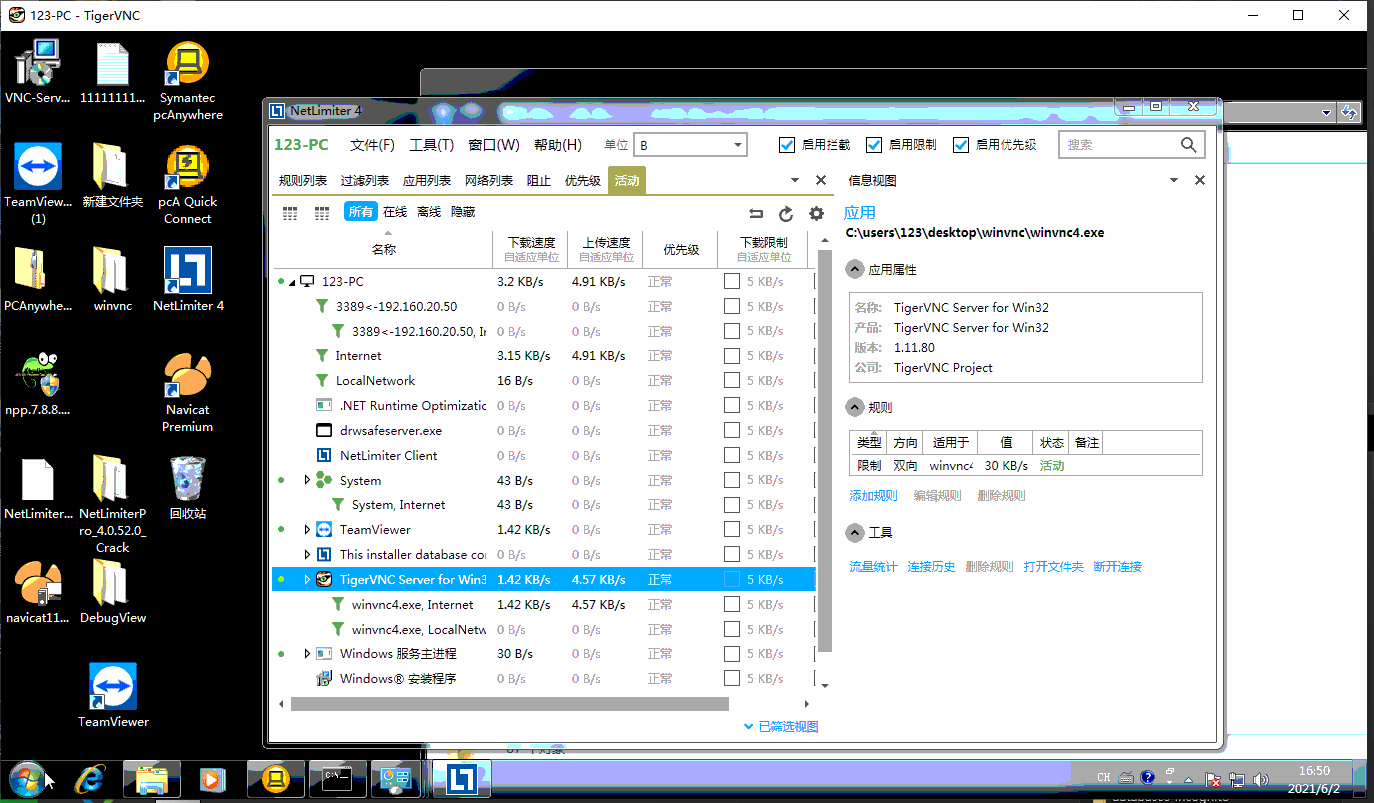
Task: Toggle 启用优先级 checkbox
Action: (x=961, y=145)
